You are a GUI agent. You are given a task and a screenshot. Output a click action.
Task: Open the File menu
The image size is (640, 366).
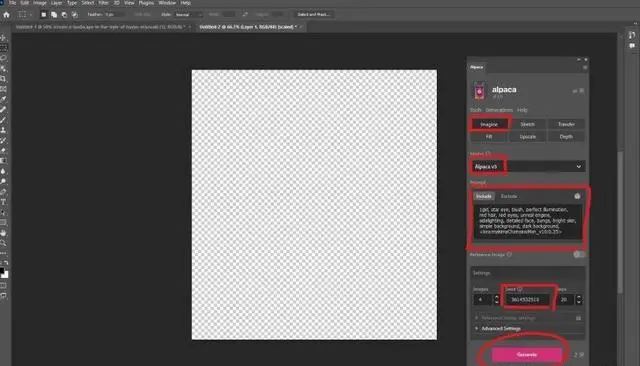pyautogui.click(x=13, y=3)
